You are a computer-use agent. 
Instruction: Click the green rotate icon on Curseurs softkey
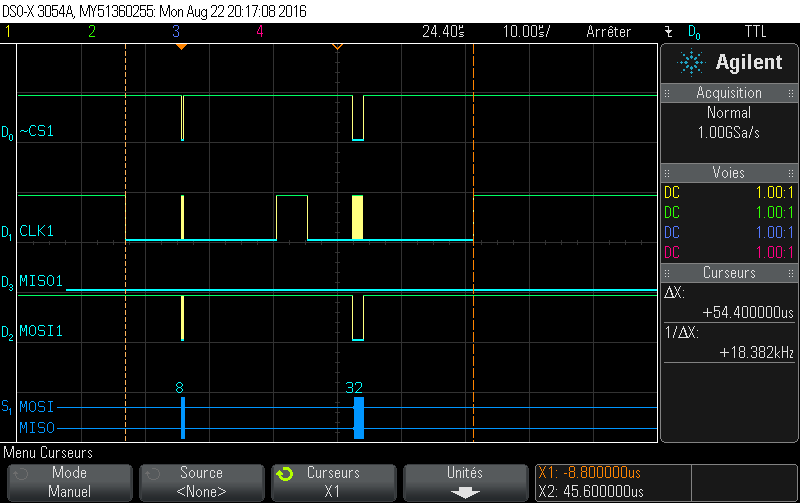click(x=285, y=474)
